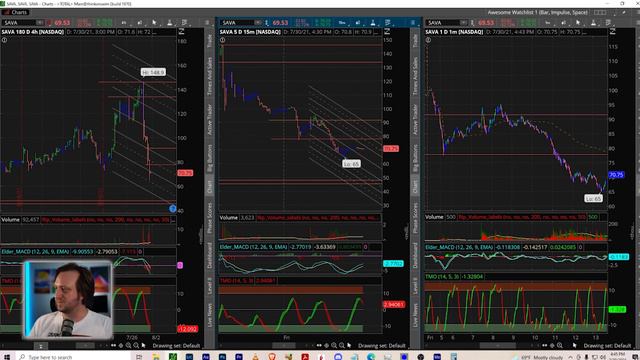Open chart settings in the middle 15m chart toolbar
The image size is (640, 360).
point(388,22)
